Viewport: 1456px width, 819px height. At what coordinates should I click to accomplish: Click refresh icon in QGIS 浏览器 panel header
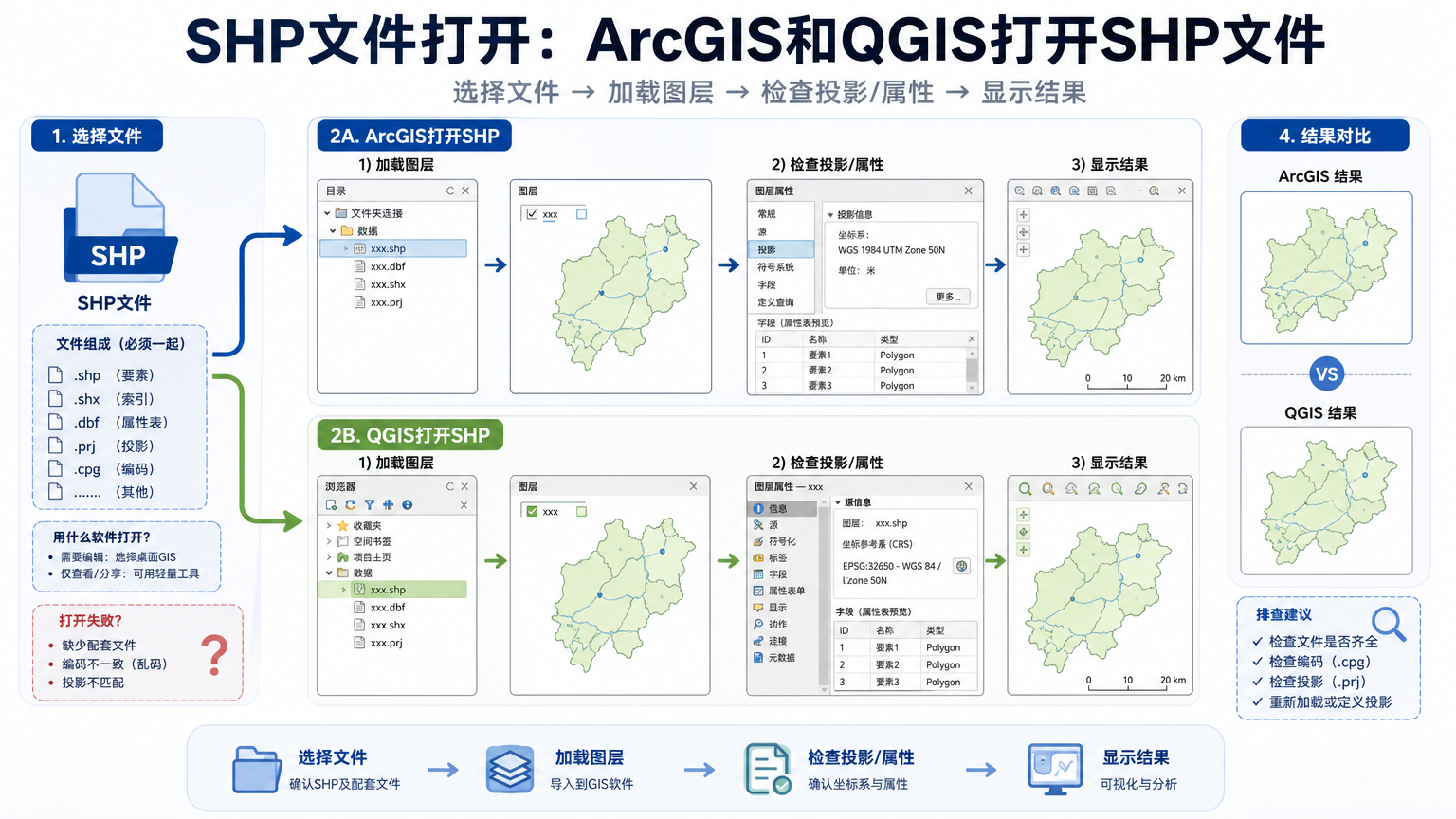450,486
